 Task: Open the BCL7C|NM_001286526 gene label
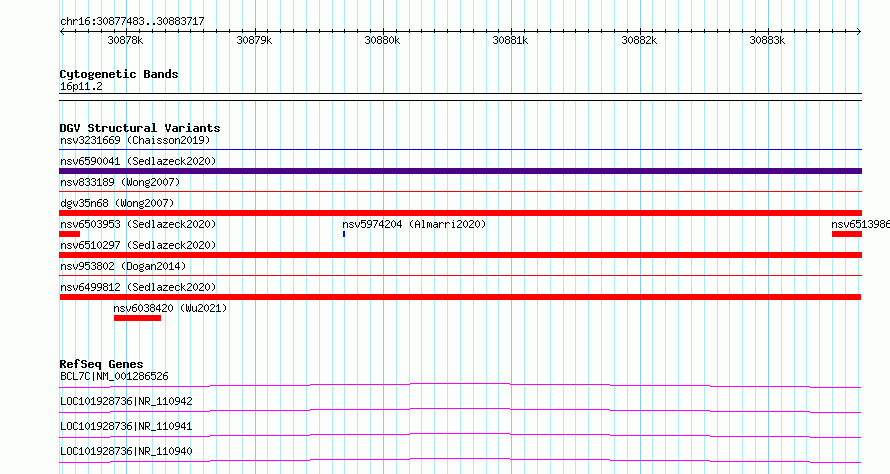114,376
